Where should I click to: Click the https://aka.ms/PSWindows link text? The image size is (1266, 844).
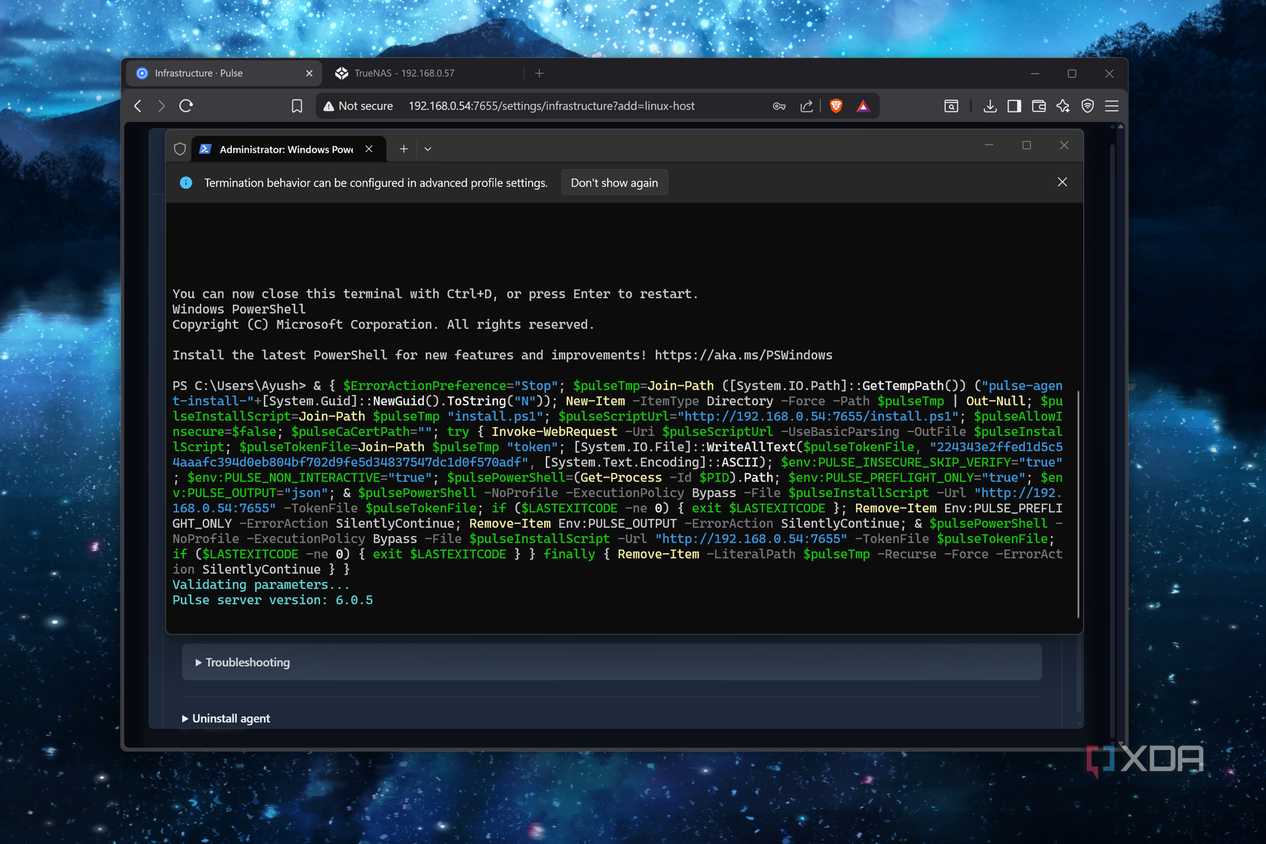(x=744, y=355)
